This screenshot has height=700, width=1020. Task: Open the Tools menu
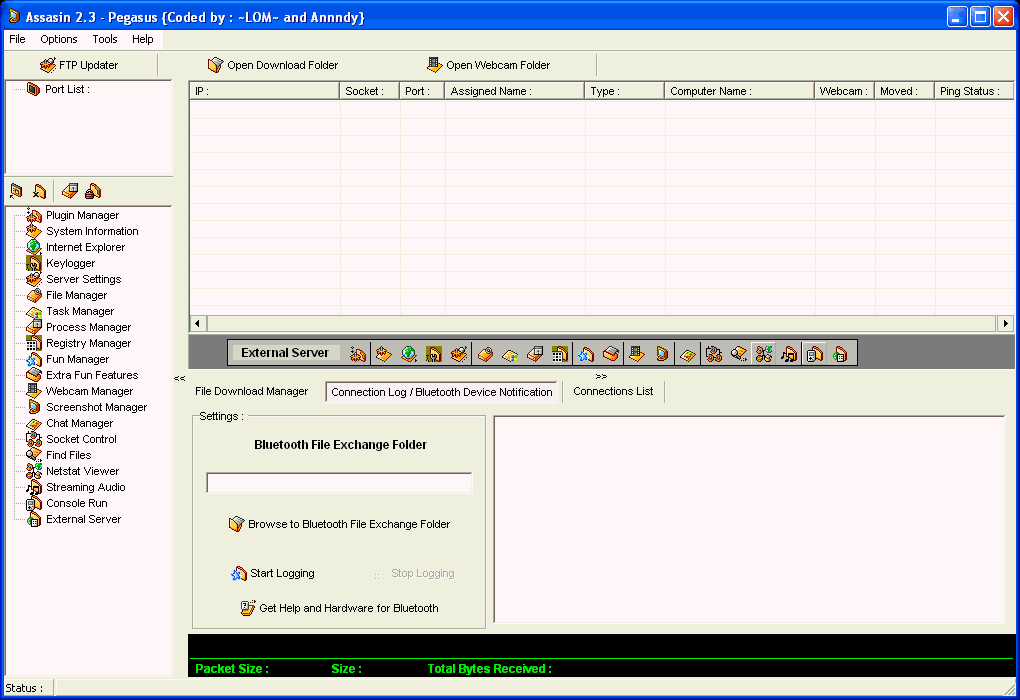[x=105, y=39]
